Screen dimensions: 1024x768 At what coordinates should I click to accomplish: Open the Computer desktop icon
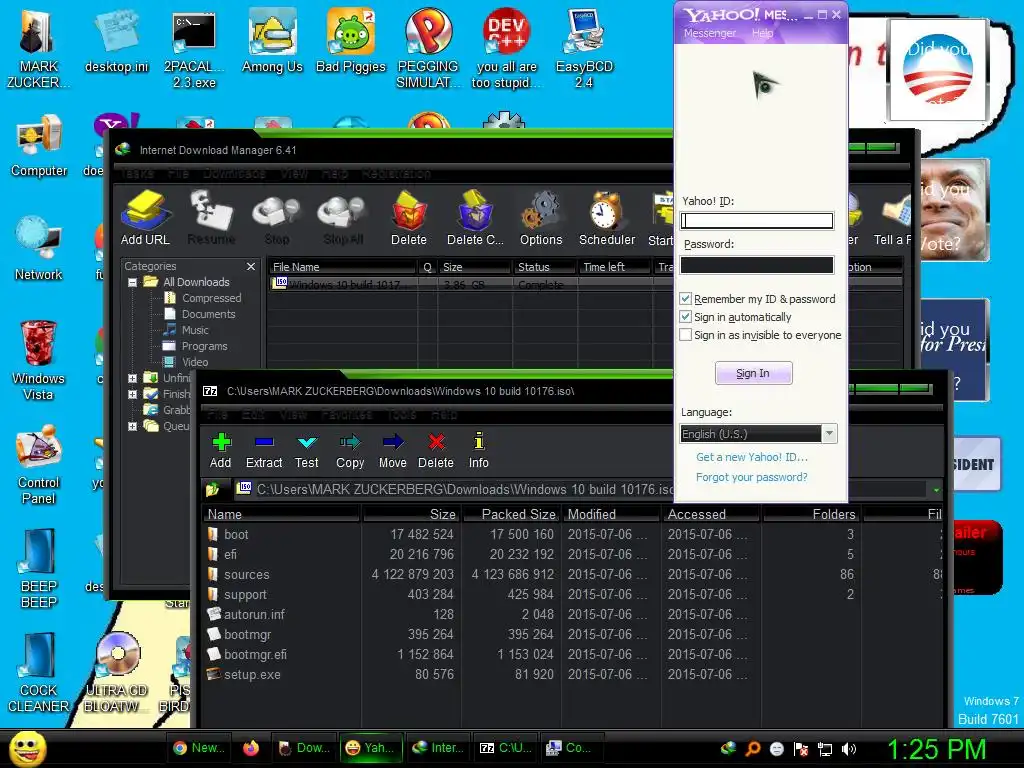(x=40, y=136)
